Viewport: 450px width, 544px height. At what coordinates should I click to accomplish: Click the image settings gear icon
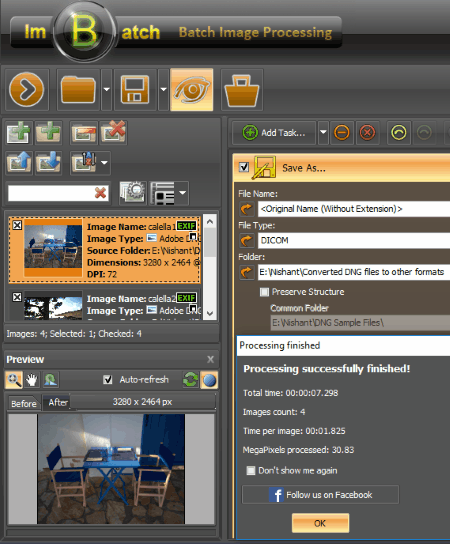coord(133,193)
